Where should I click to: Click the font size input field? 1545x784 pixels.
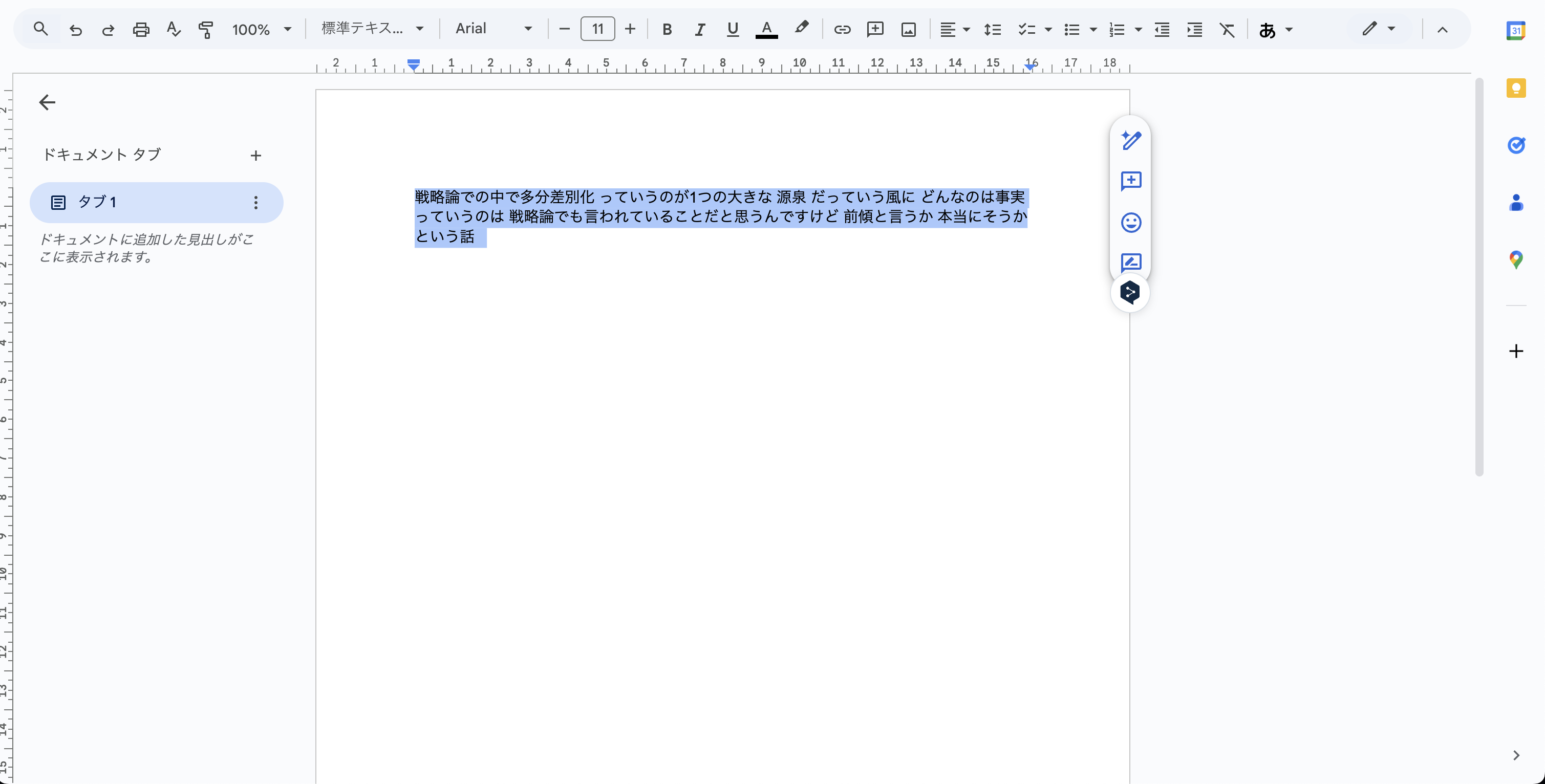pyautogui.click(x=597, y=29)
